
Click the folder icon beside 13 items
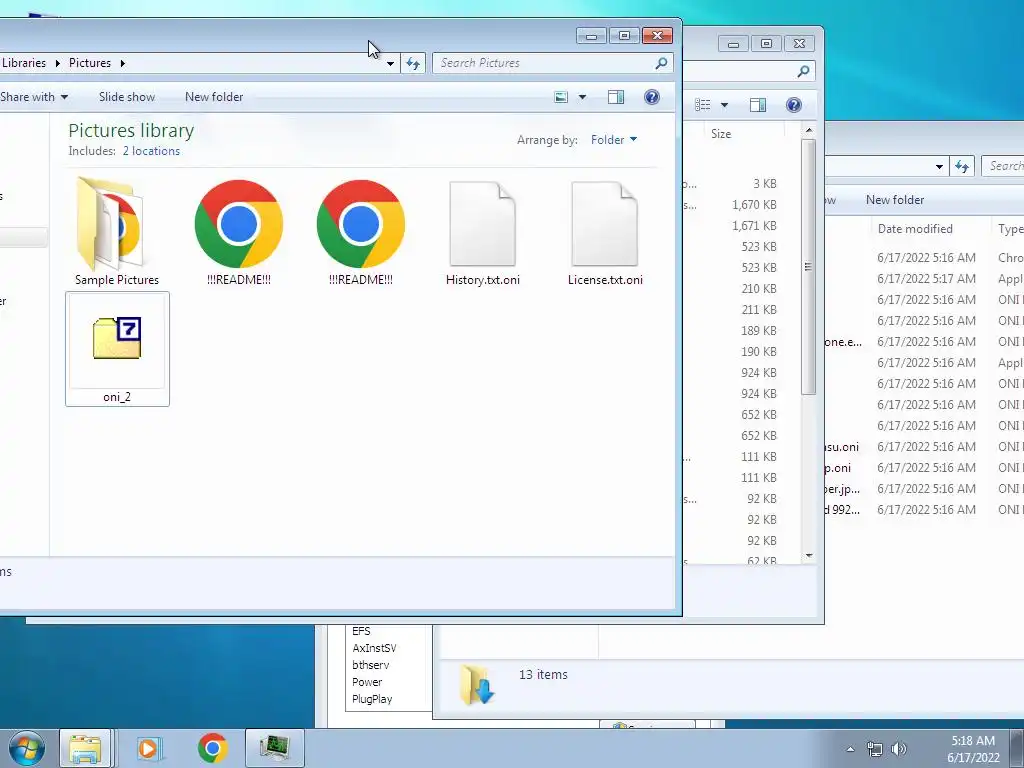[477, 684]
